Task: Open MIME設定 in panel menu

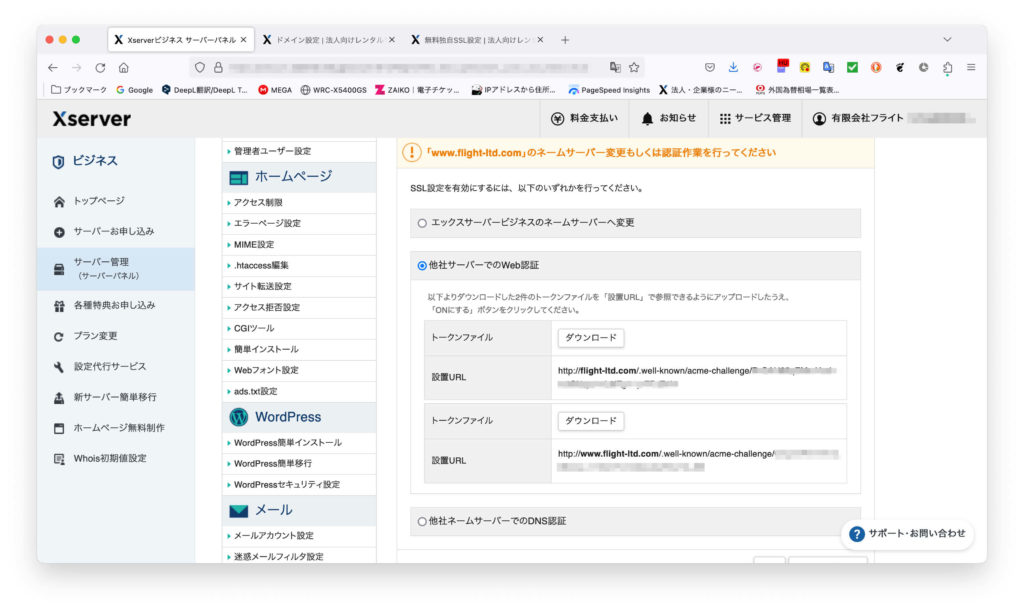Action: 299,244
